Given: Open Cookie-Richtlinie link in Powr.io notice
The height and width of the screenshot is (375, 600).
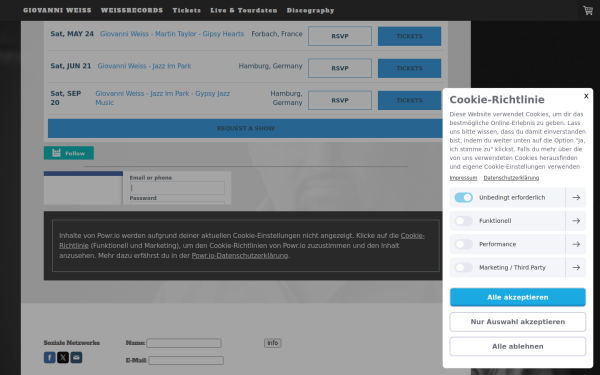Looking at the screenshot, I should click(242, 240).
